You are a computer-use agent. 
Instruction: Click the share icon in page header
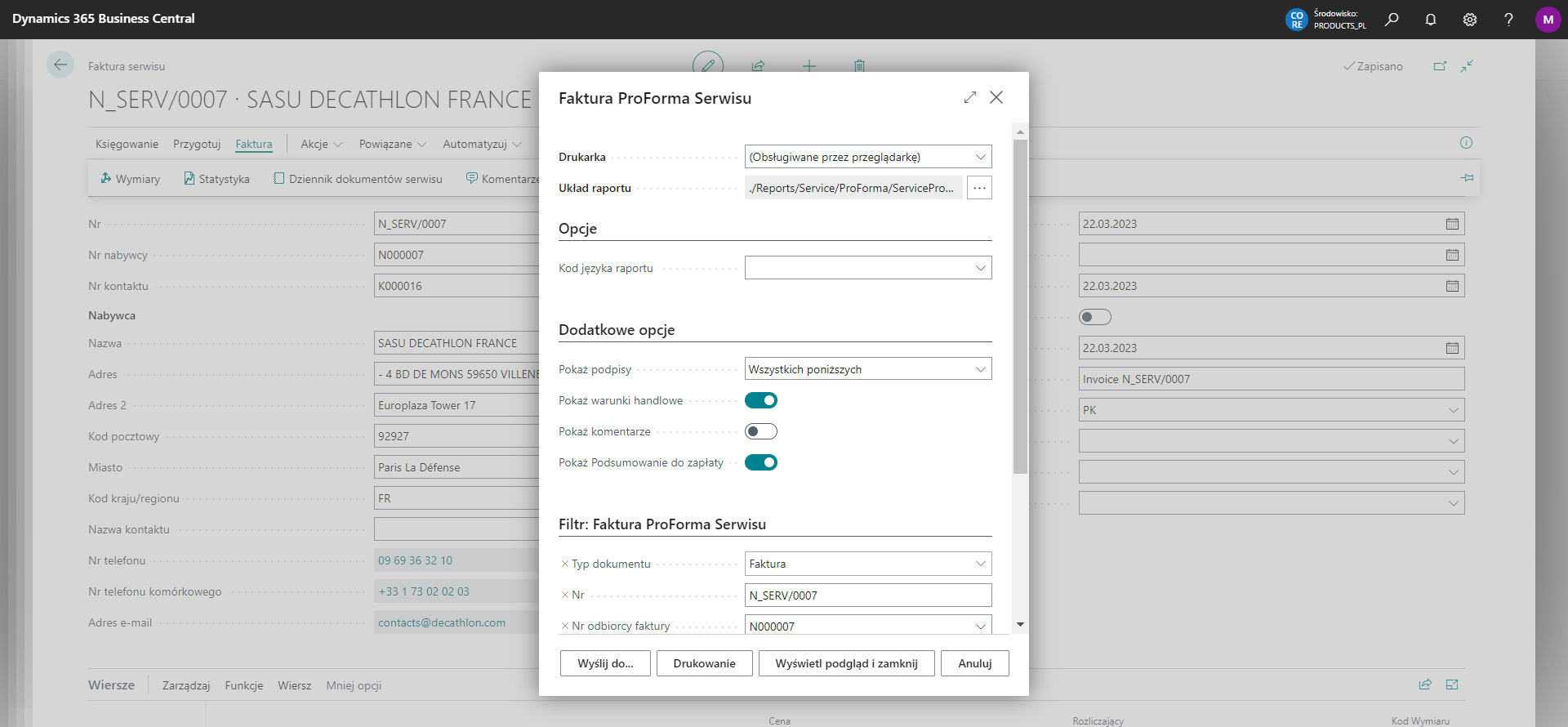click(759, 66)
